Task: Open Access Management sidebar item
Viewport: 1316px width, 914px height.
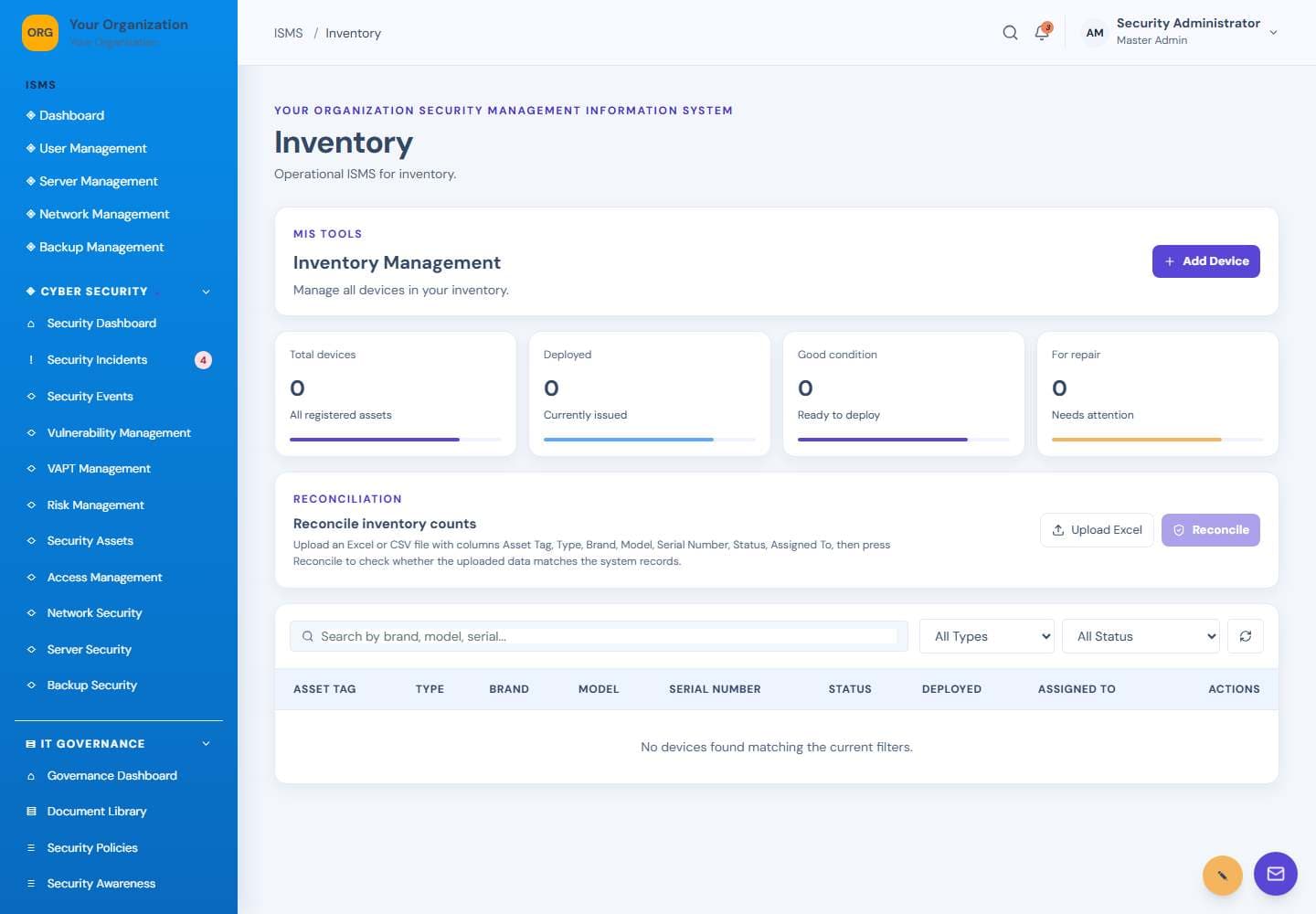Action: coord(104,578)
